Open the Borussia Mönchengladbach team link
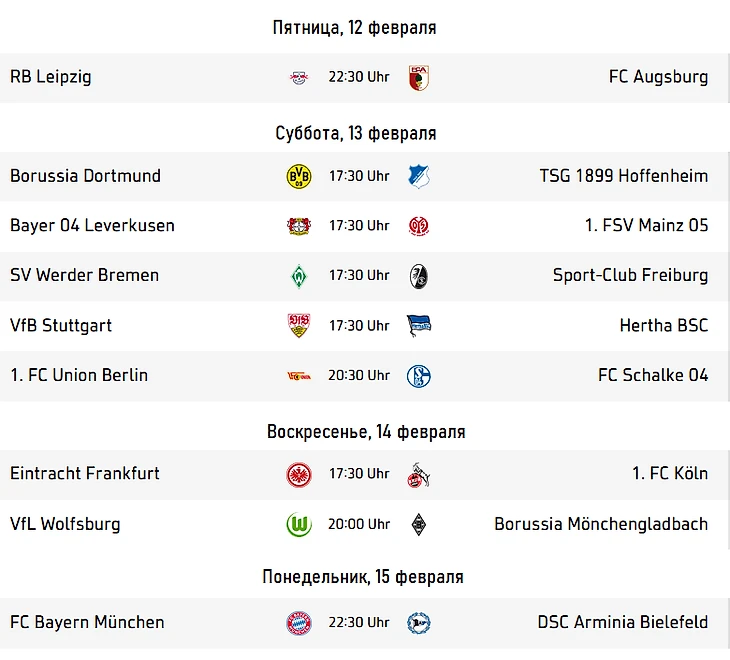The height and width of the screenshot is (660, 730). (601, 524)
